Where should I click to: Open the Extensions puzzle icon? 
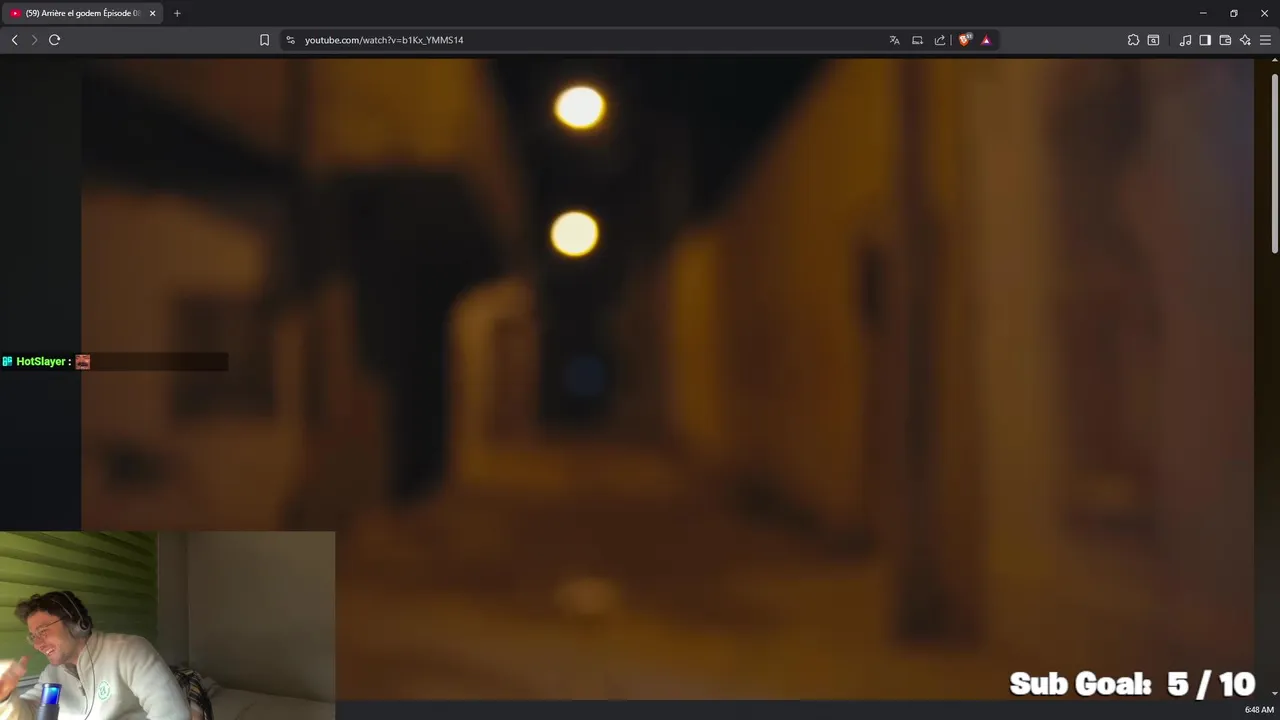[1133, 40]
